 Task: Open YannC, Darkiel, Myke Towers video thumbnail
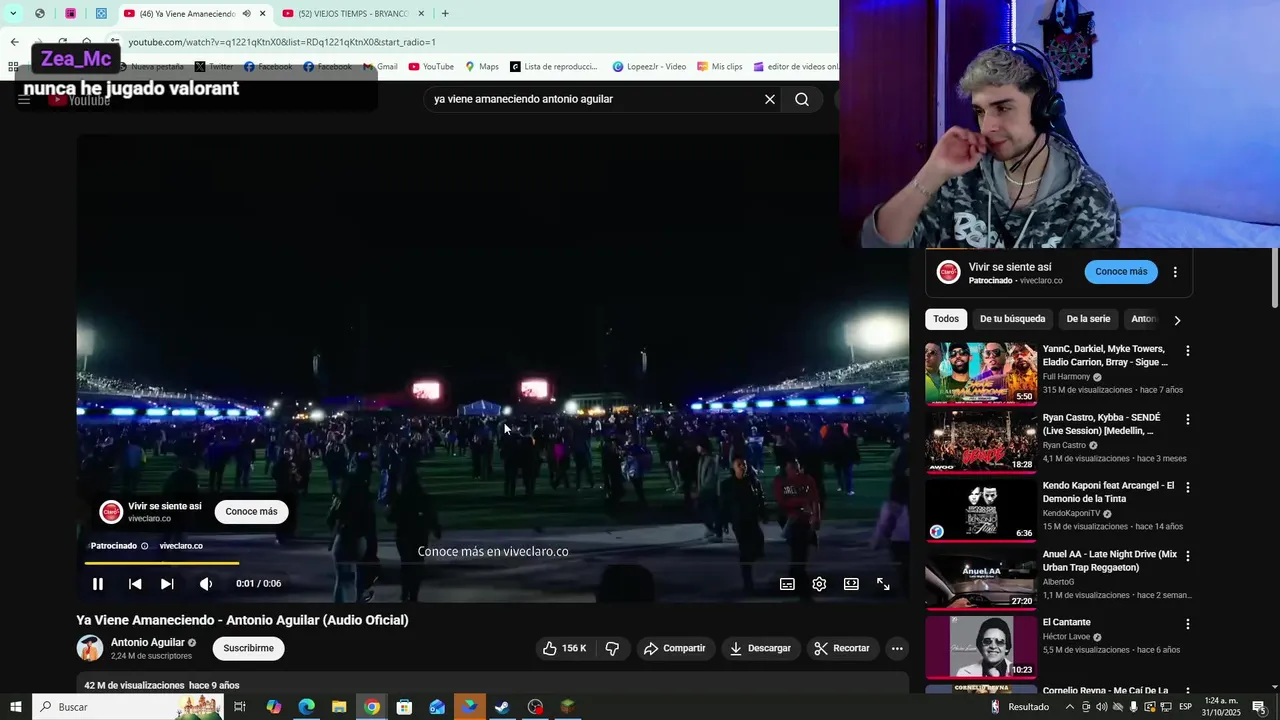click(x=981, y=373)
